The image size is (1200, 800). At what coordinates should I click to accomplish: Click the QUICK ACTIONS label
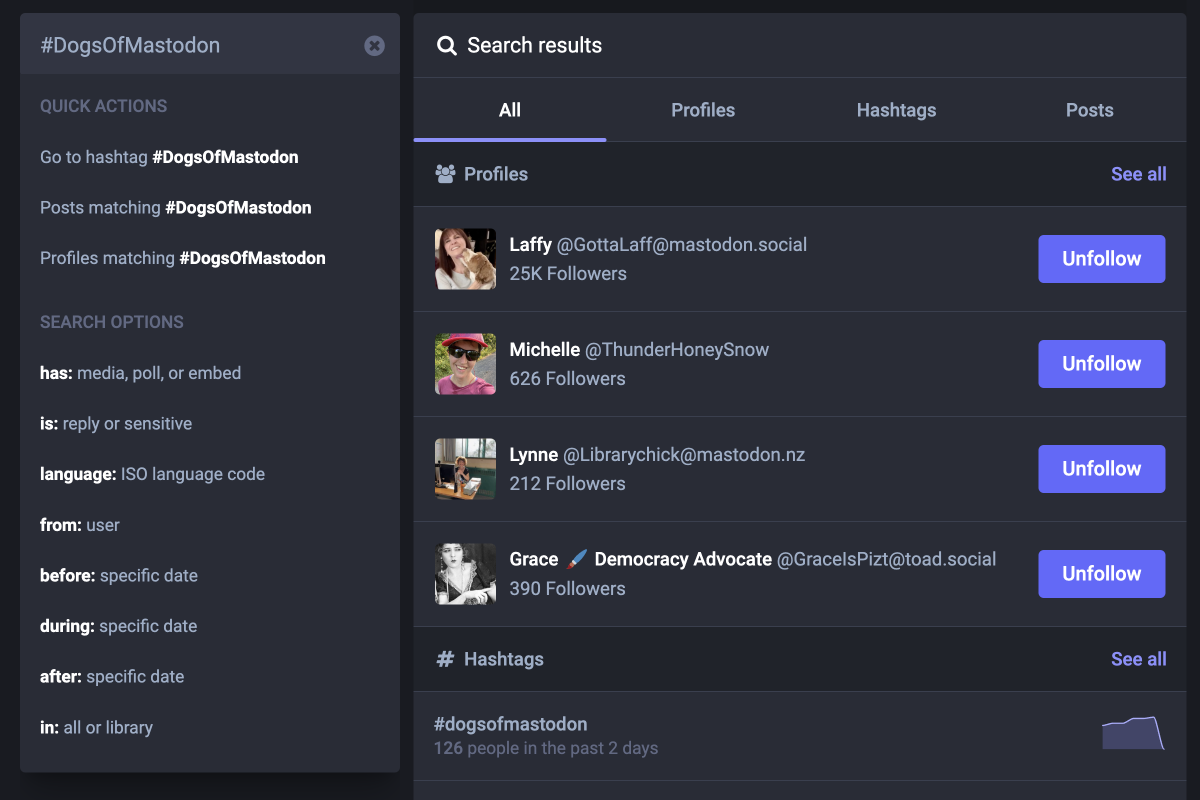[104, 106]
